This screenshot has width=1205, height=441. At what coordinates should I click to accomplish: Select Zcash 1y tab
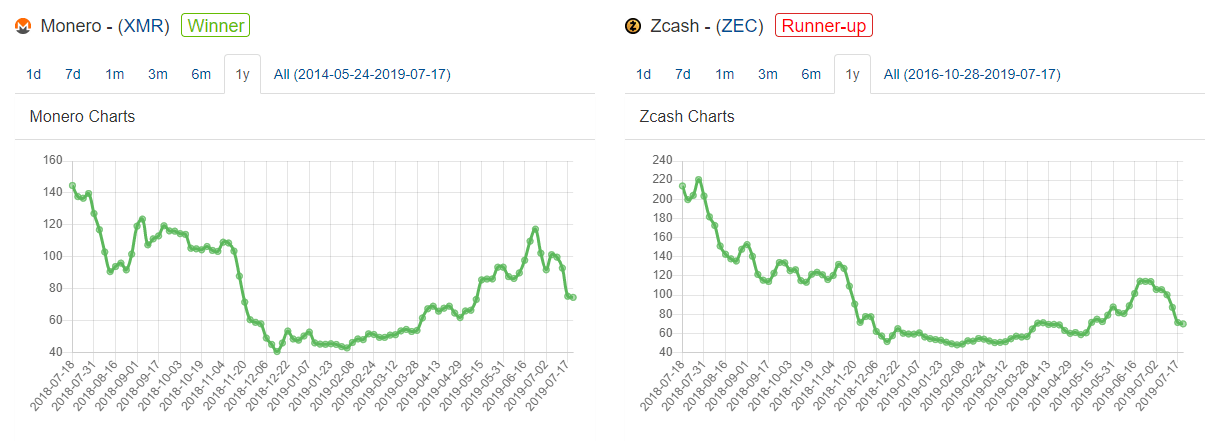pos(852,74)
